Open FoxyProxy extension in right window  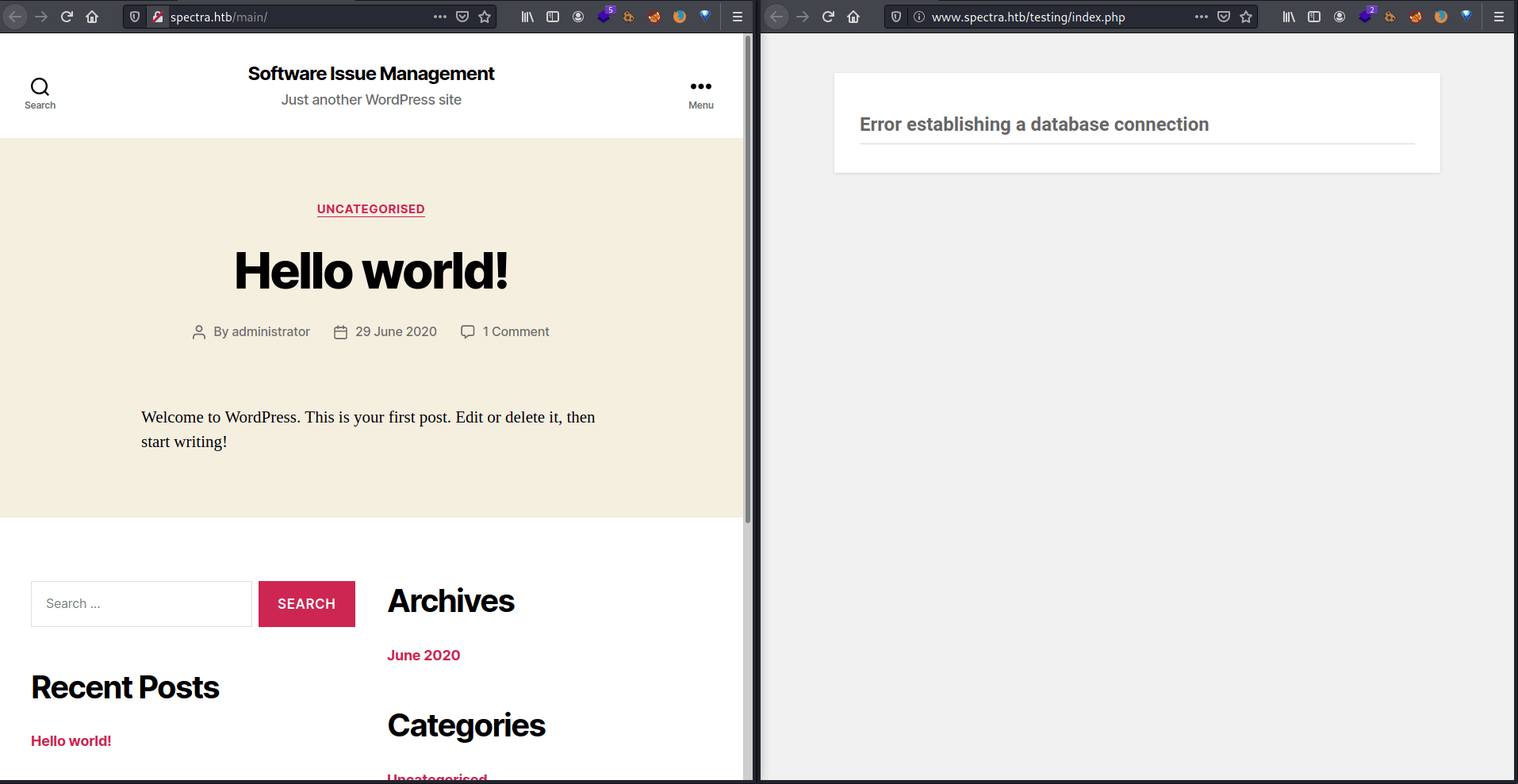click(1416, 17)
